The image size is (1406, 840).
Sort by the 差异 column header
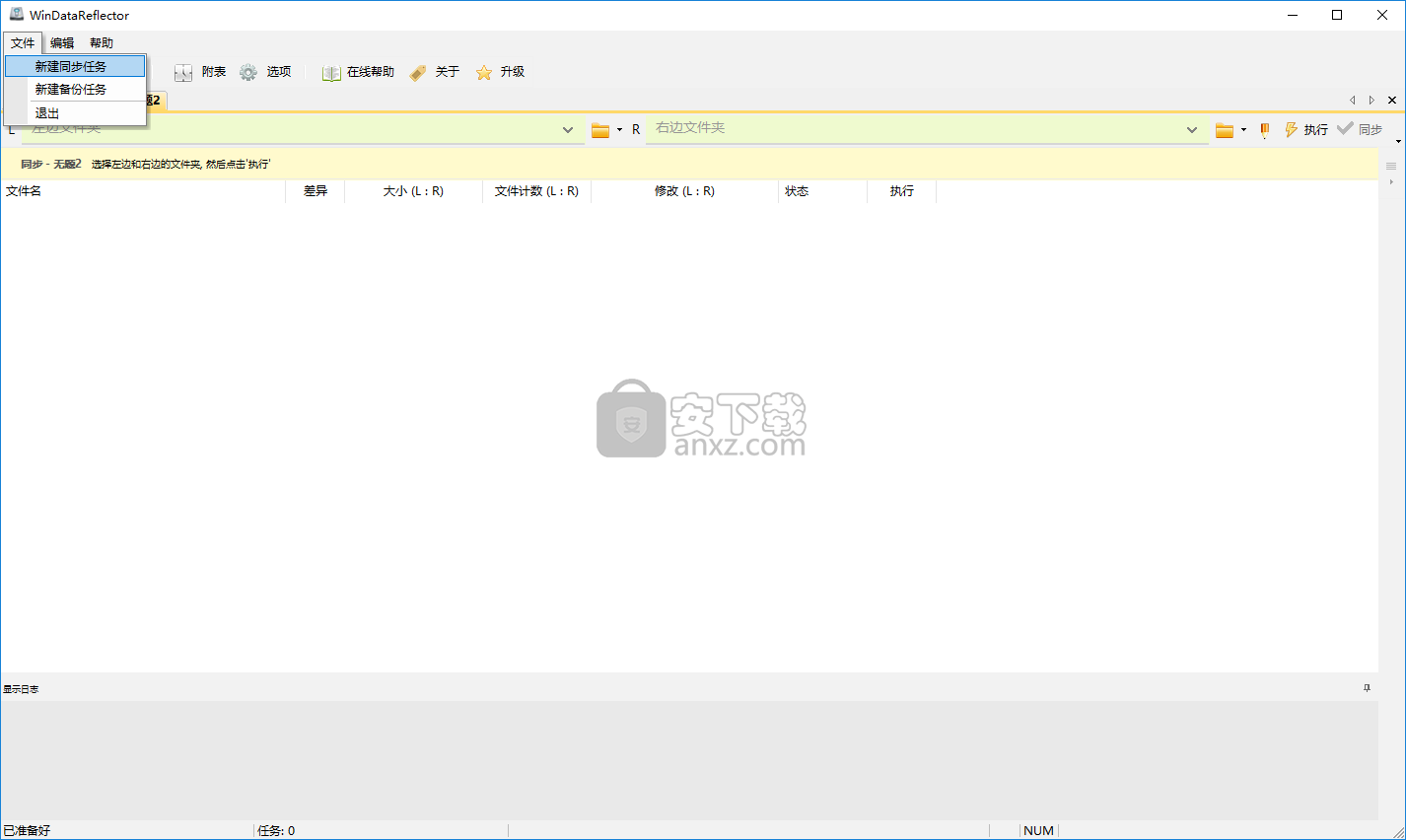316,191
